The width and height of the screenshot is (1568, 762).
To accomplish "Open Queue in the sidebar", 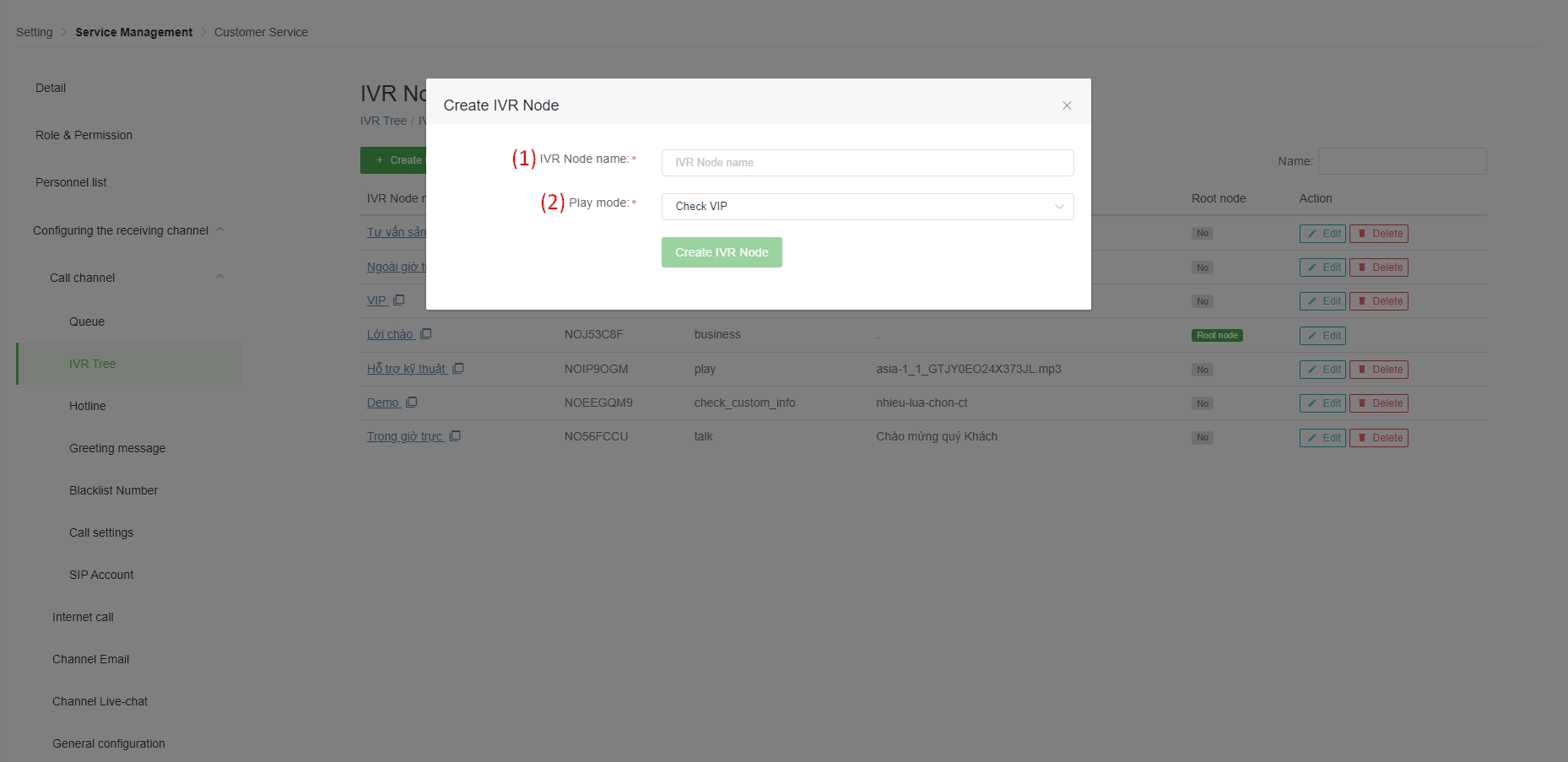I will click(87, 322).
